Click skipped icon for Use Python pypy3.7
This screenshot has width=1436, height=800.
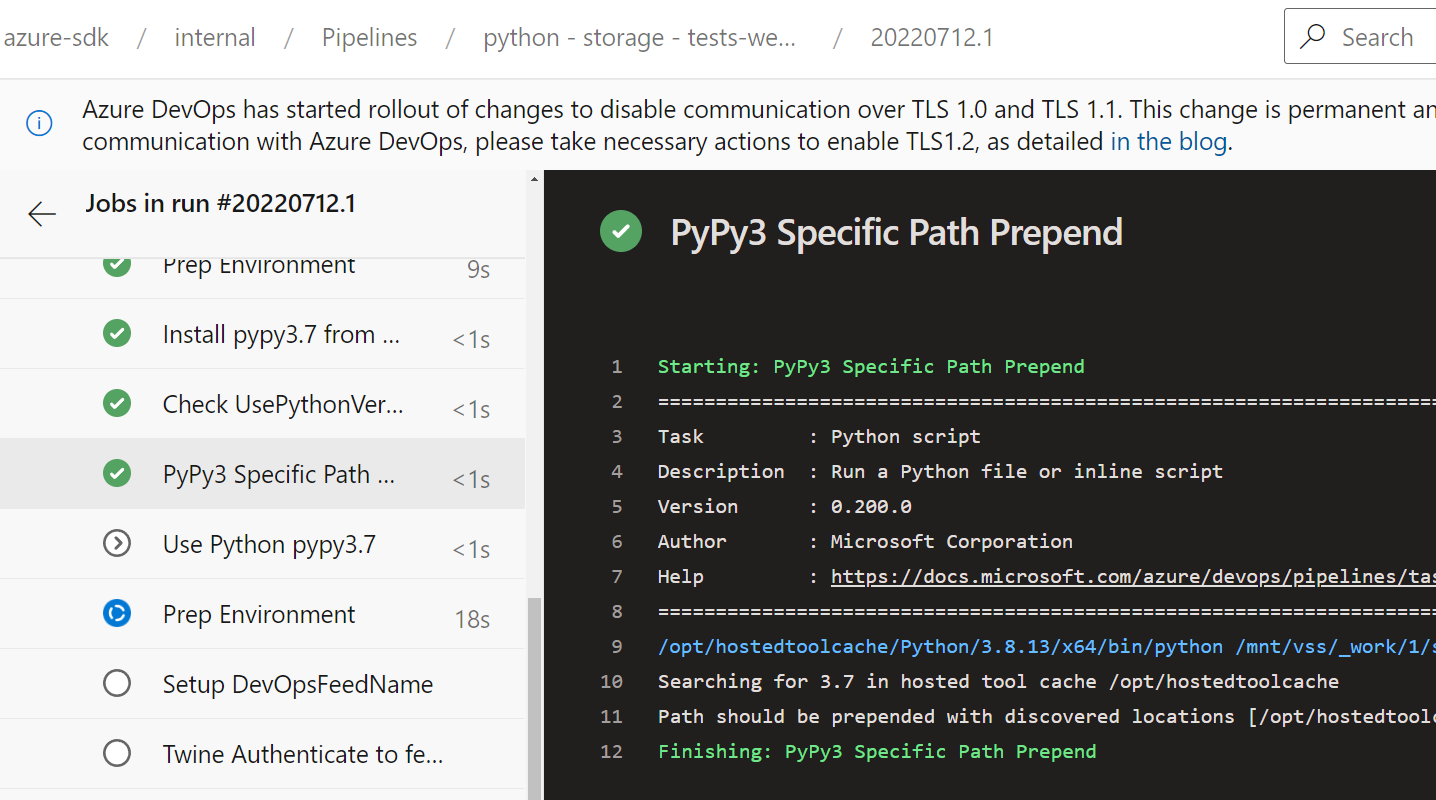[x=117, y=543]
